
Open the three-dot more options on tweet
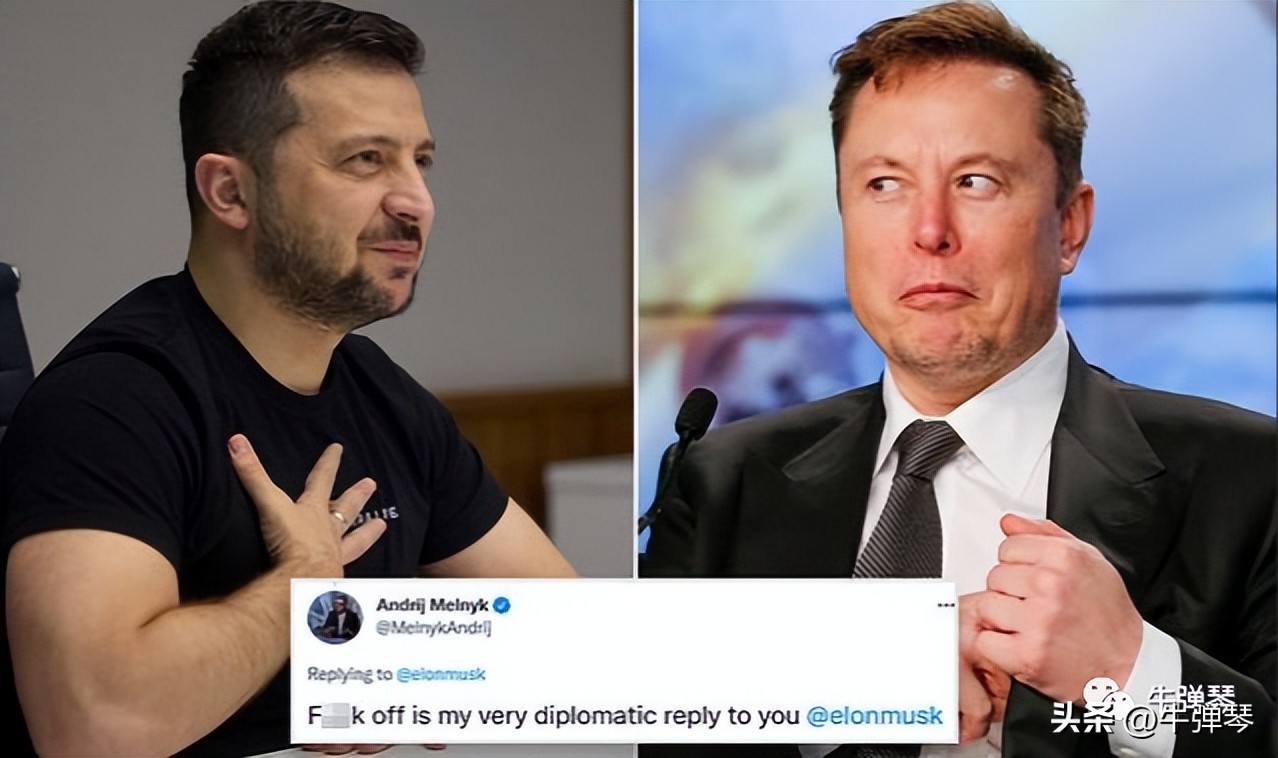(x=944, y=605)
